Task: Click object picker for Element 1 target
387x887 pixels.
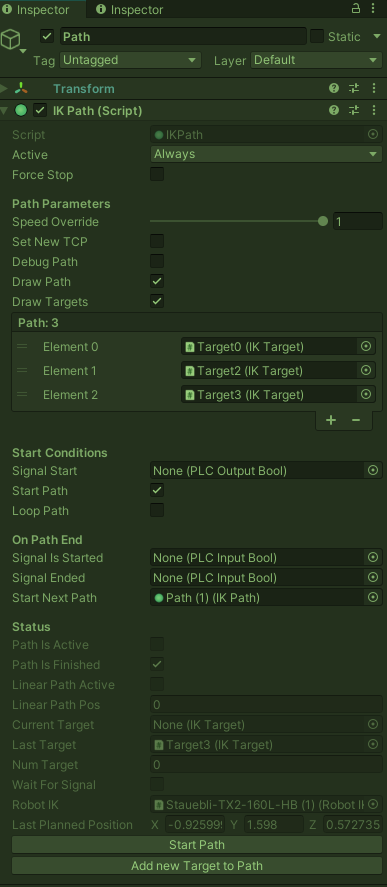Action: click(x=366, y=371)
